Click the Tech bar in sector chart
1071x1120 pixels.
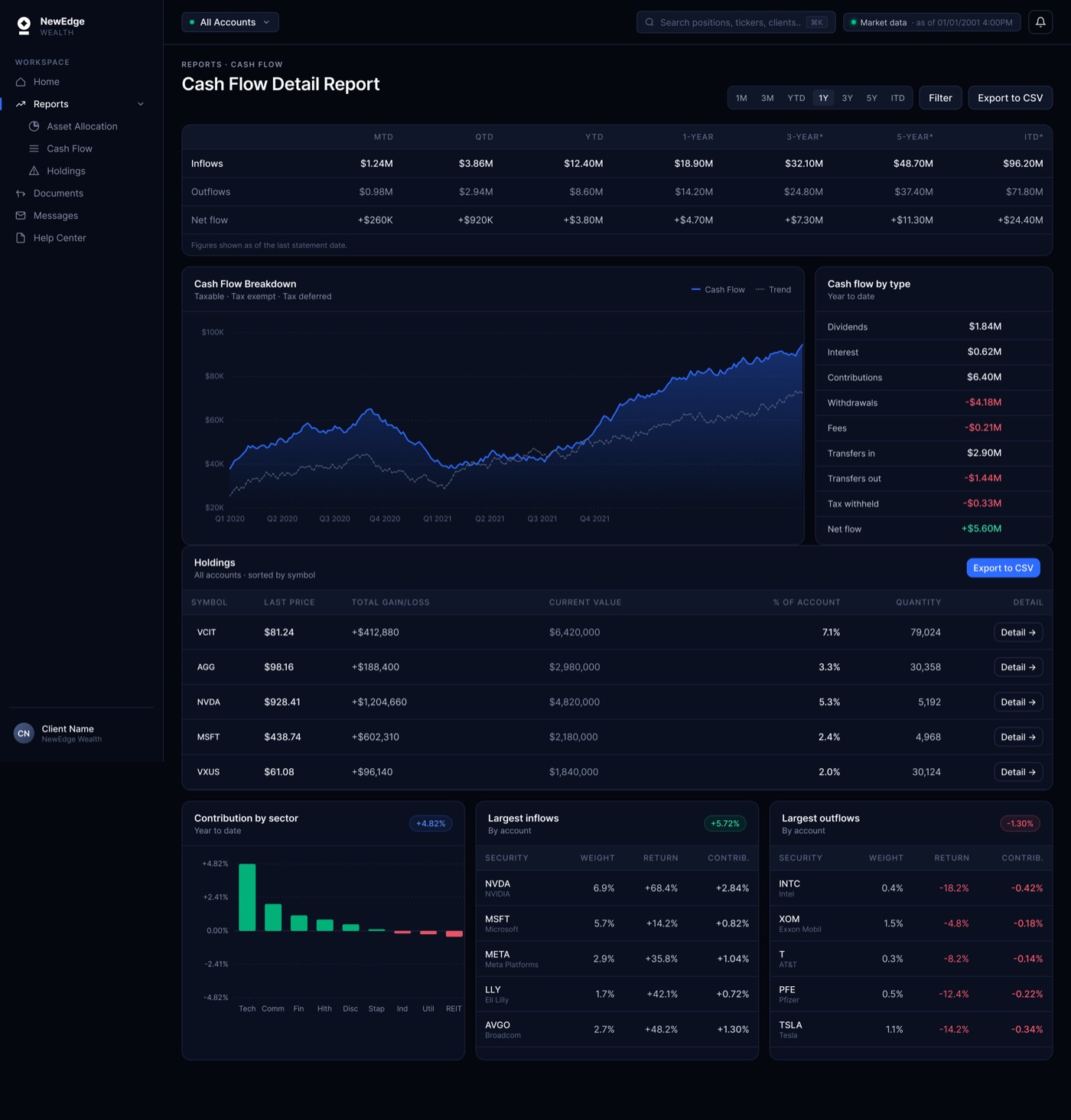click(x=247, y=897)
